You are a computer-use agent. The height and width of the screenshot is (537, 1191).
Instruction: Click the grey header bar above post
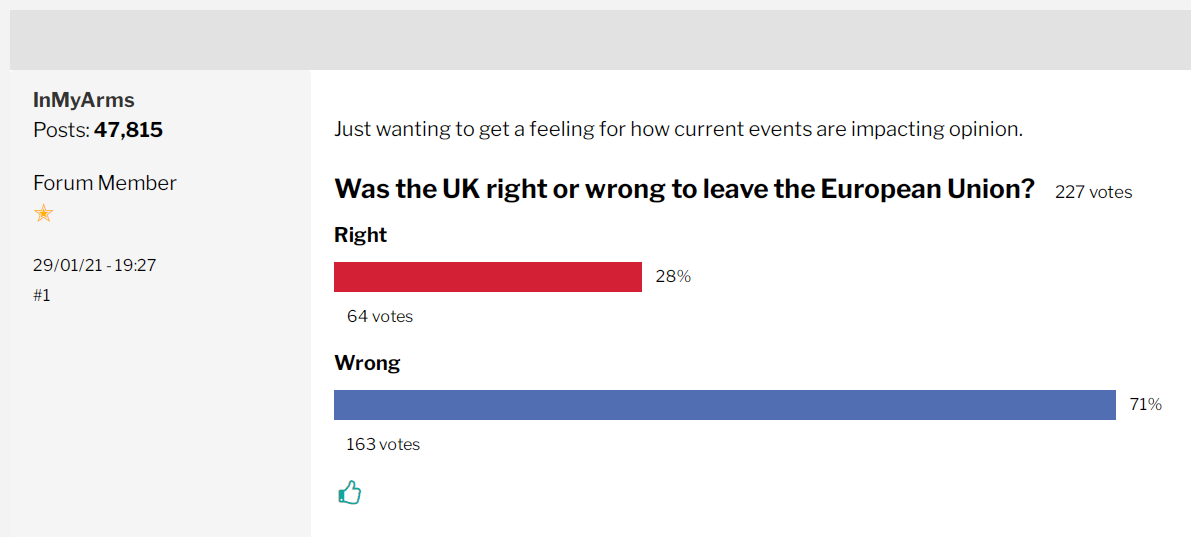coord(600,39)
